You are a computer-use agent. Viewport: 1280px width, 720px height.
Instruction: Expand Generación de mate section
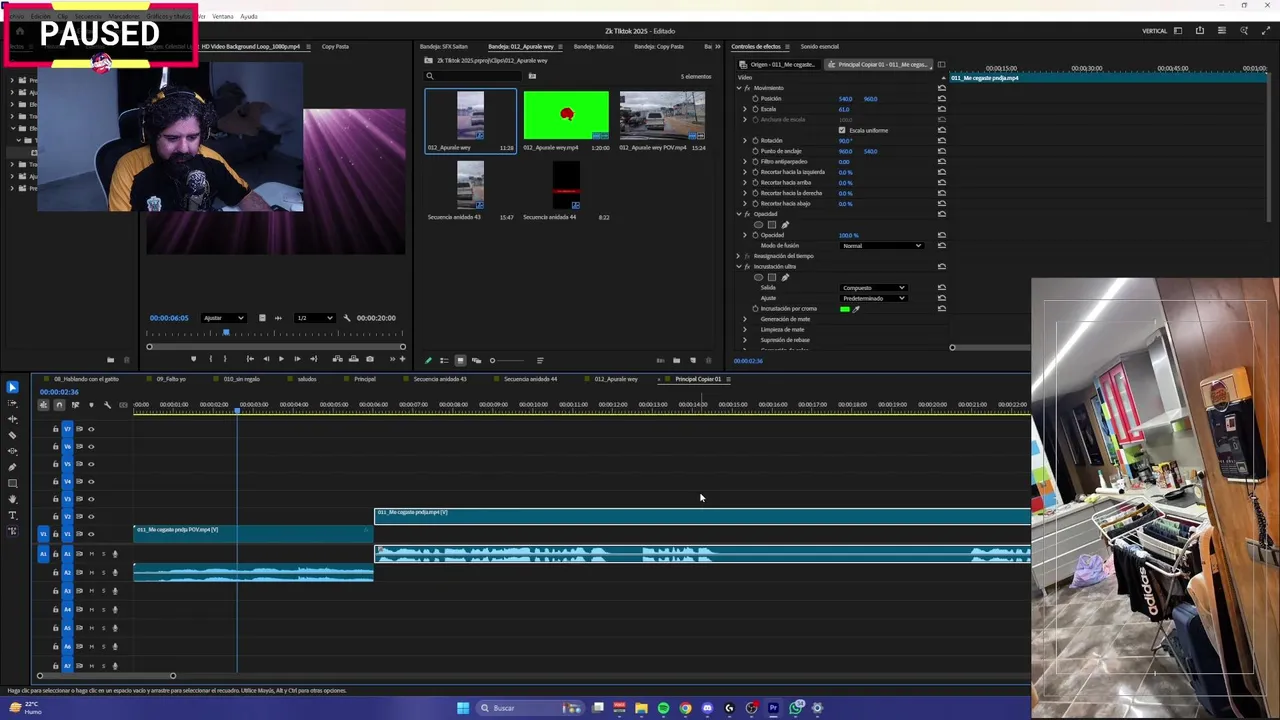[745, 319]
